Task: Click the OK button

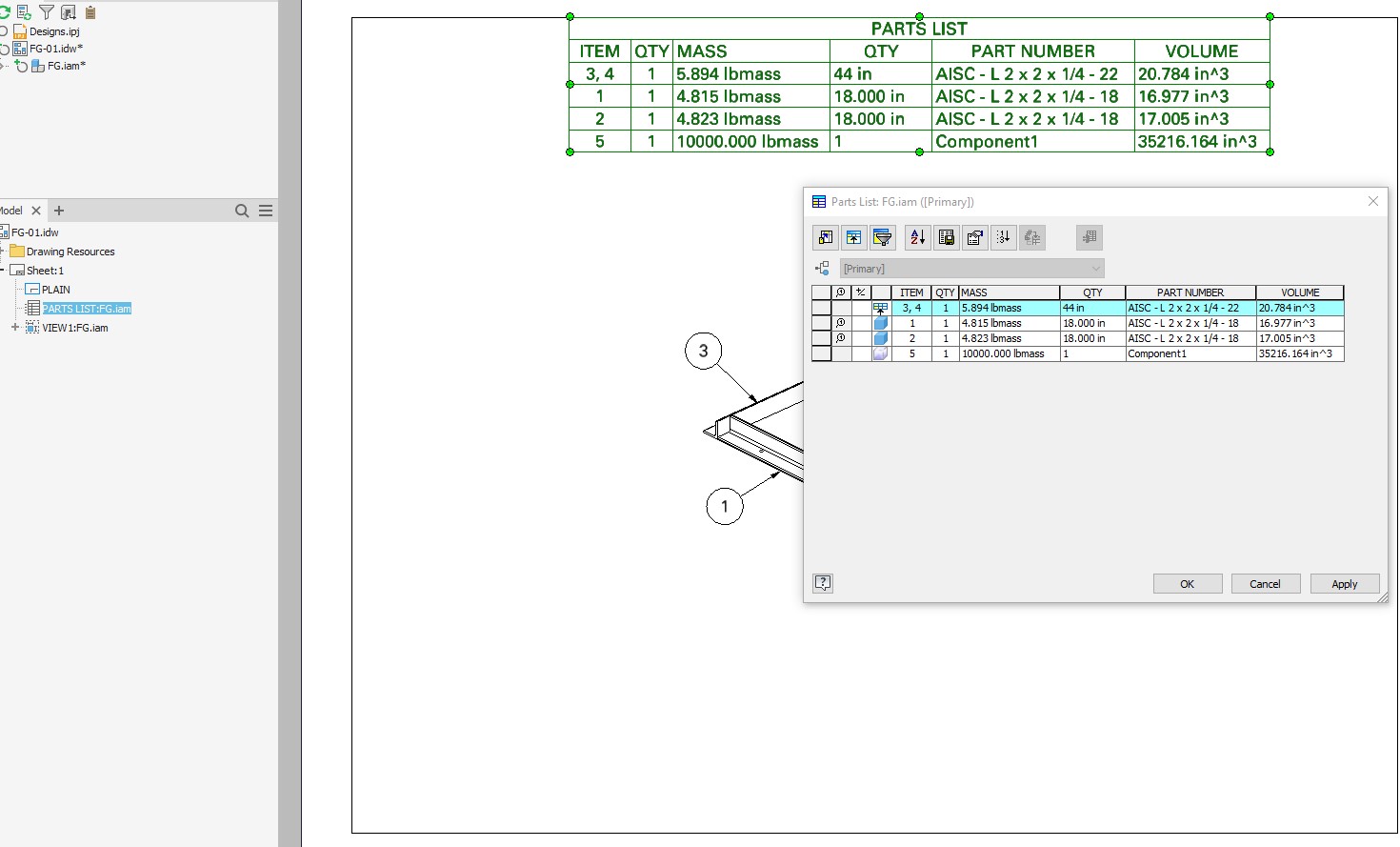Action: [1188, 584]
